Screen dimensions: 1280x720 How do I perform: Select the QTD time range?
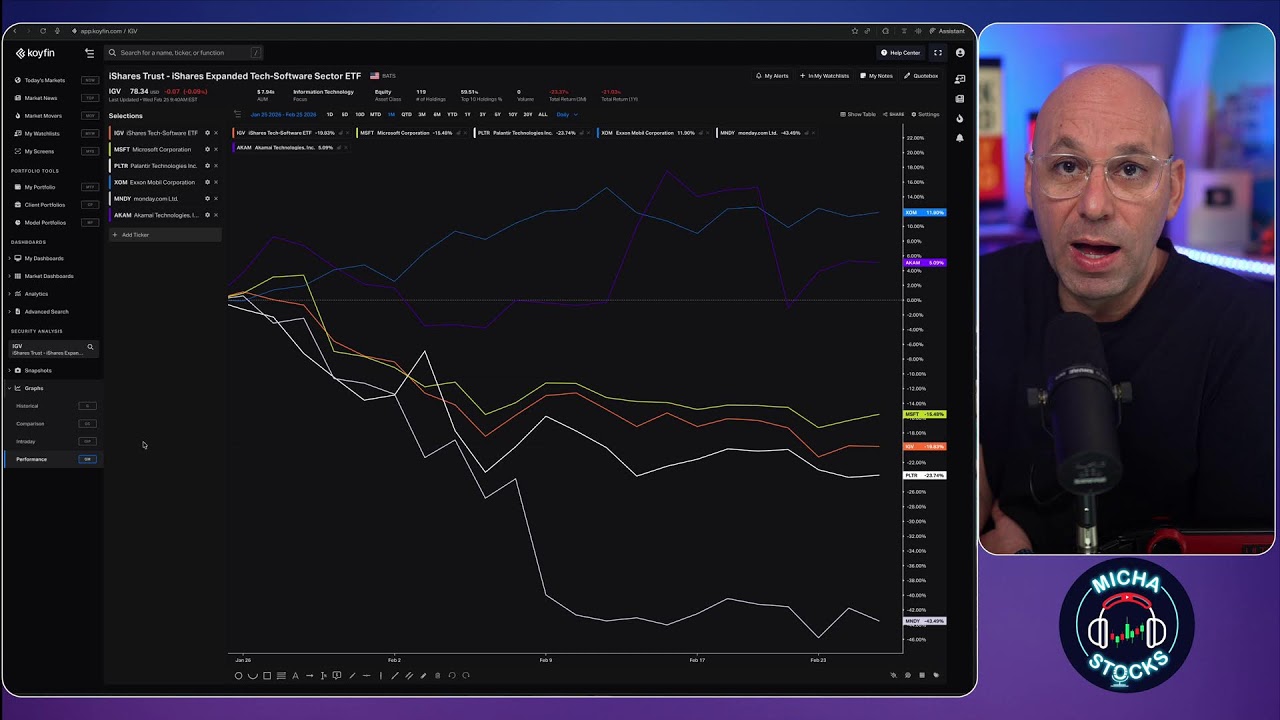click(406, 114)
